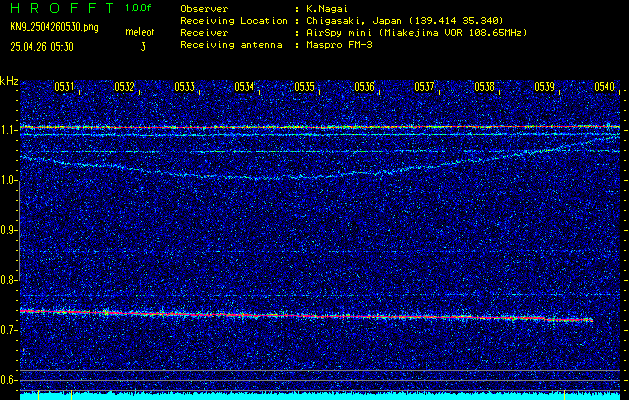Select the 0537 time label

click(424, 87)
